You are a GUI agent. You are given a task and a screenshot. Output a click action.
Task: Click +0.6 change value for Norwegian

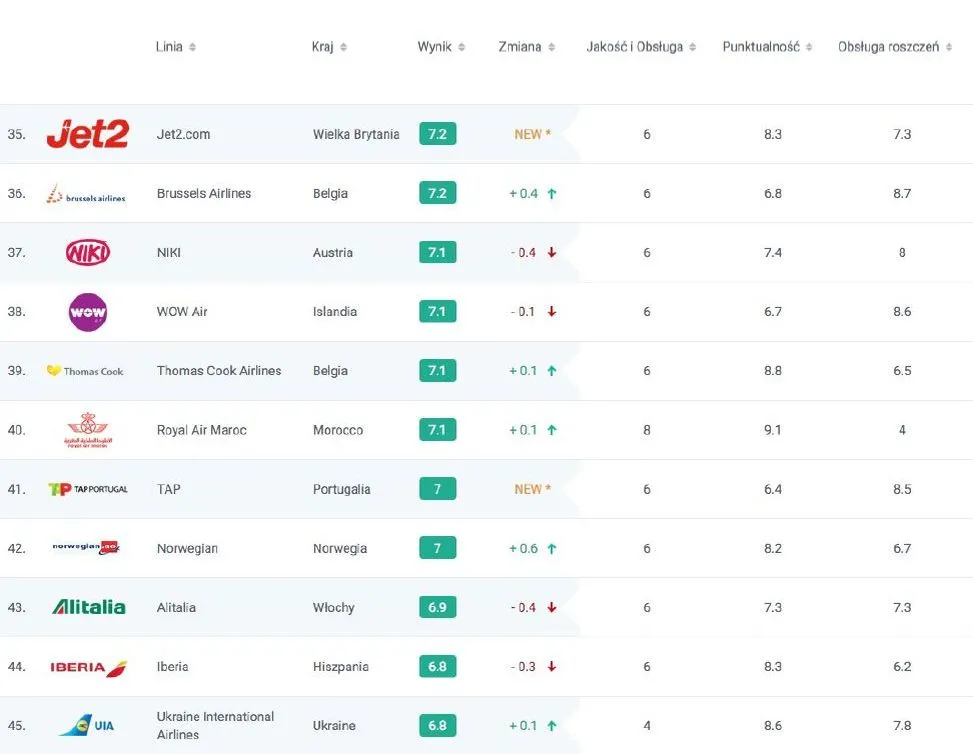point(523,548)
